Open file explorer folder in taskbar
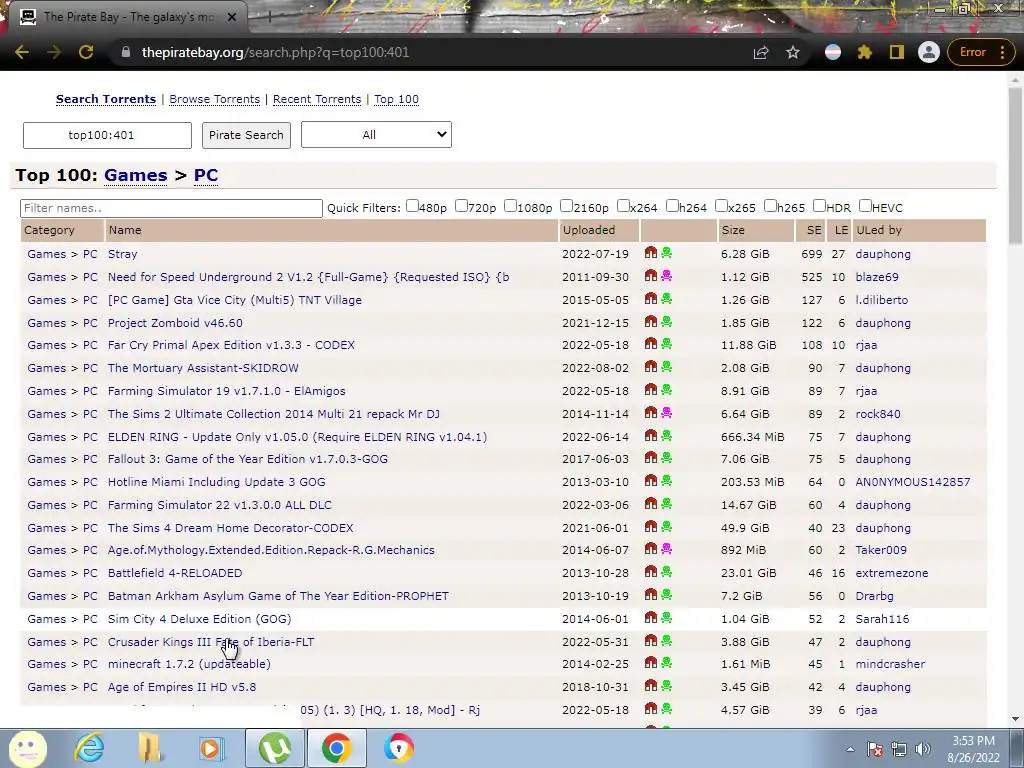 point(150,748)
